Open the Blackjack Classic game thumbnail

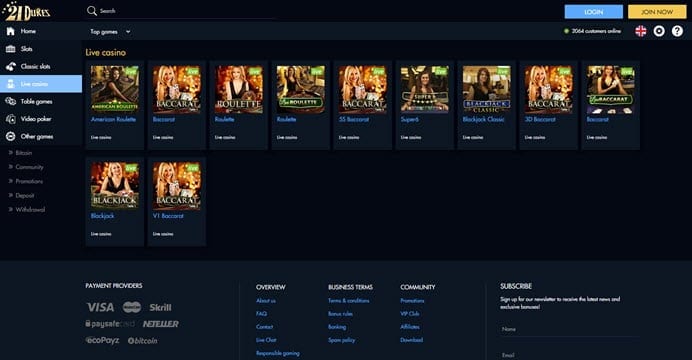point(487,90)
